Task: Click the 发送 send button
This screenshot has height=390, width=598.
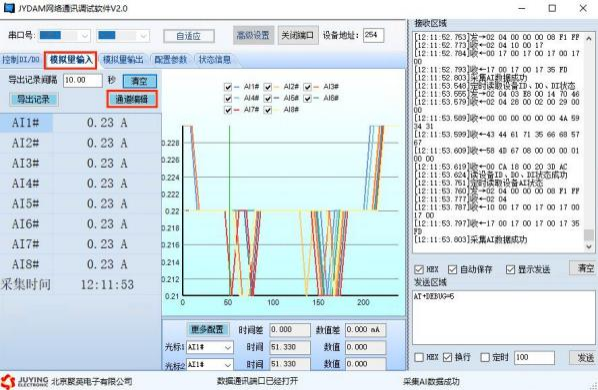Action: tap(584, 358)
